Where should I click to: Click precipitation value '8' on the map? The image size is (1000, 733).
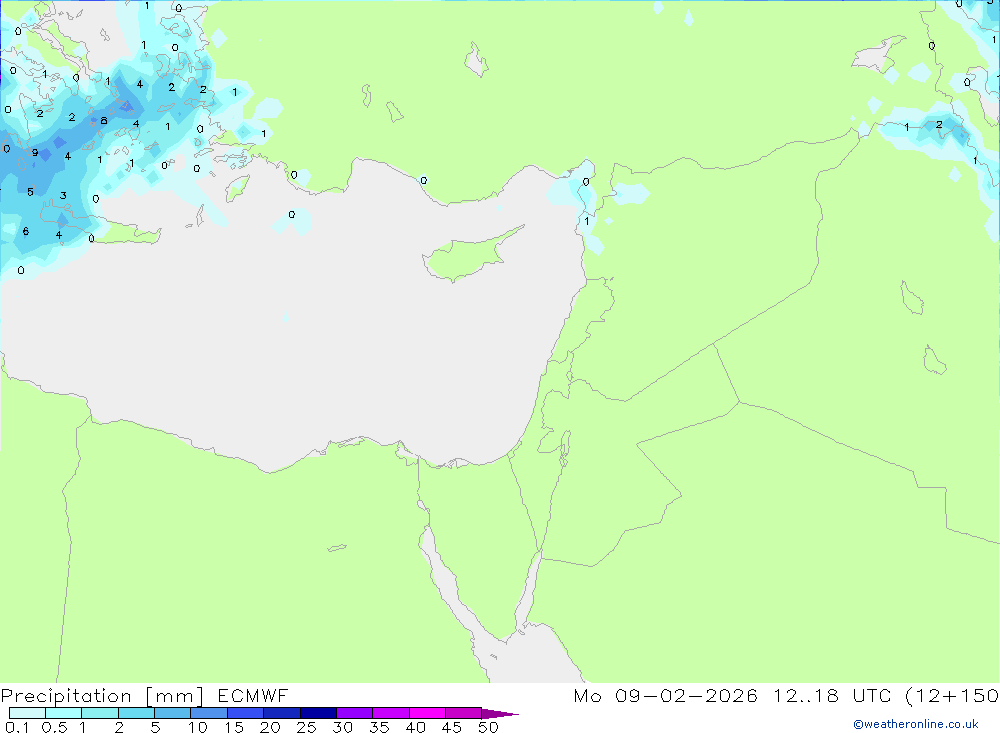(104, 121)
